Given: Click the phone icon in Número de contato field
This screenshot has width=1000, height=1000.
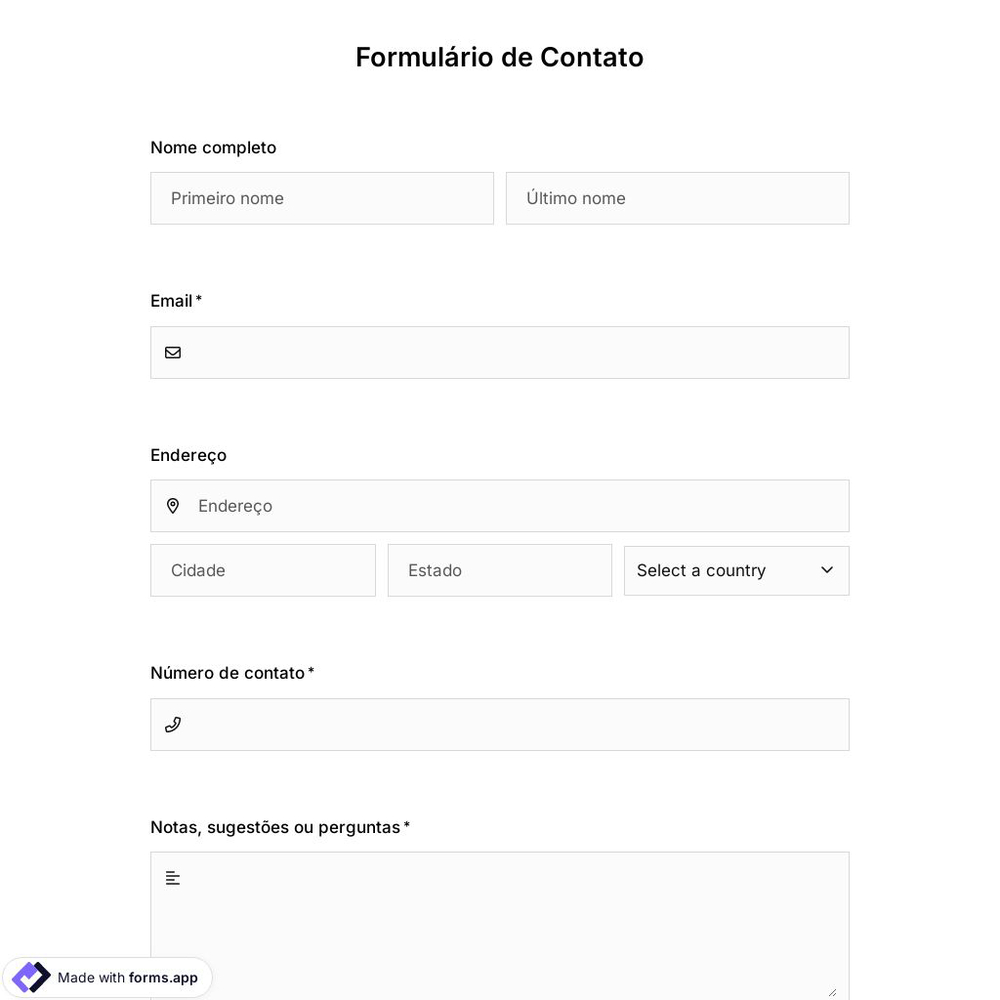Looking at the screenshot, I should coord(173,724).
